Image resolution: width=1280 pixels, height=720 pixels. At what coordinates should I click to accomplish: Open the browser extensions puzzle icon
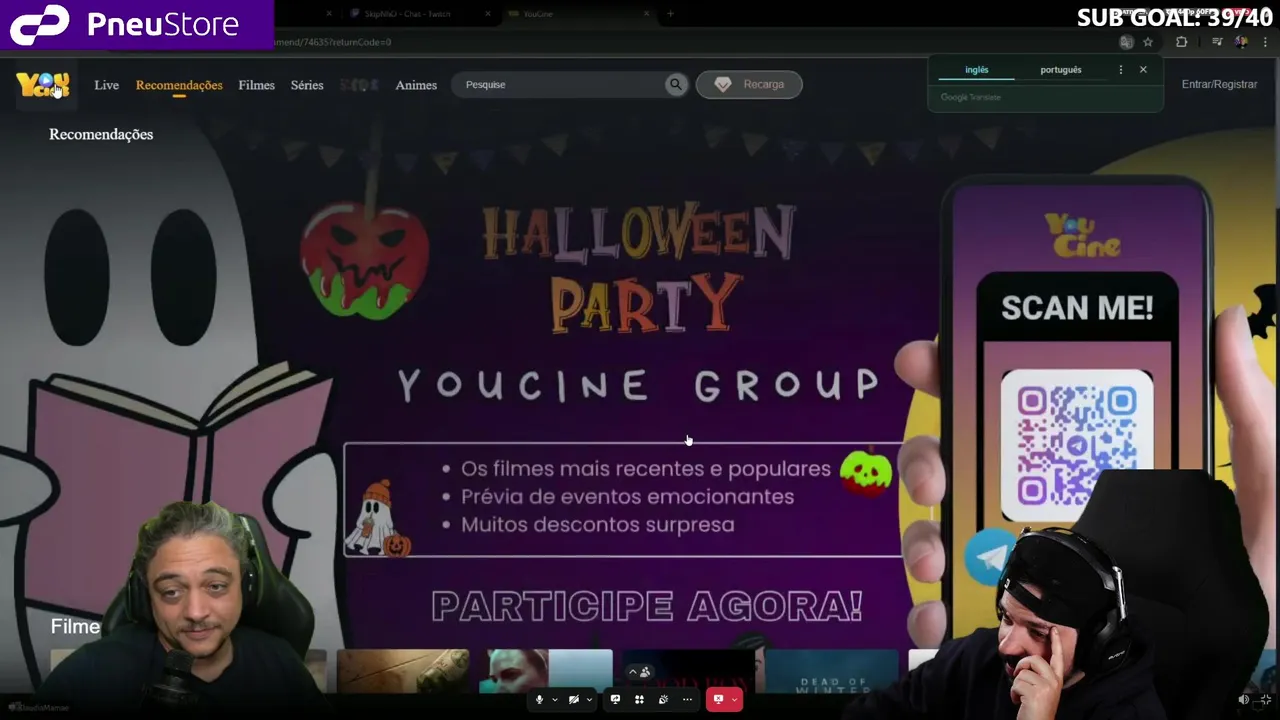1181,42
